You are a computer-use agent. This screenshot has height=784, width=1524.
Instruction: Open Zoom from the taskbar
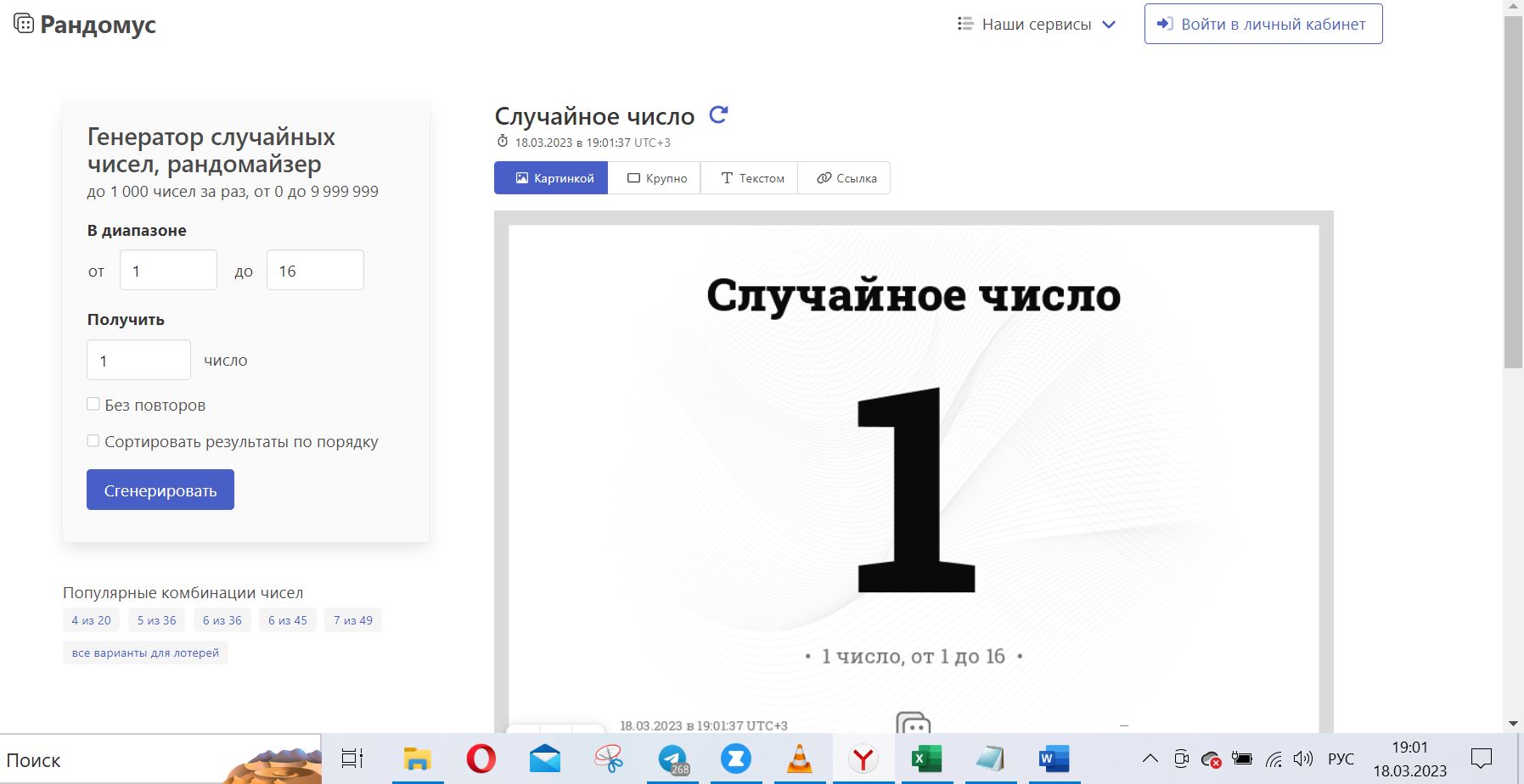click(x=736, y=759)
